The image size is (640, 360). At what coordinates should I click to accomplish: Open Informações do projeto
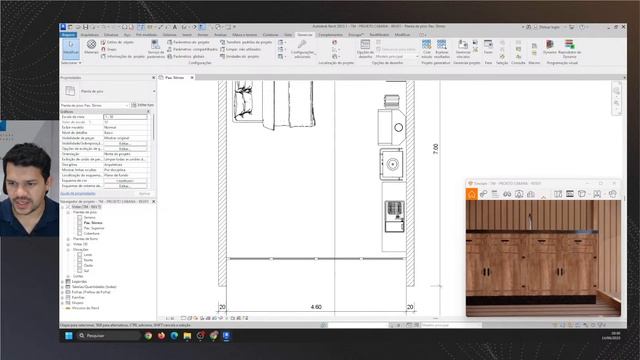click(x=123, y=56)
